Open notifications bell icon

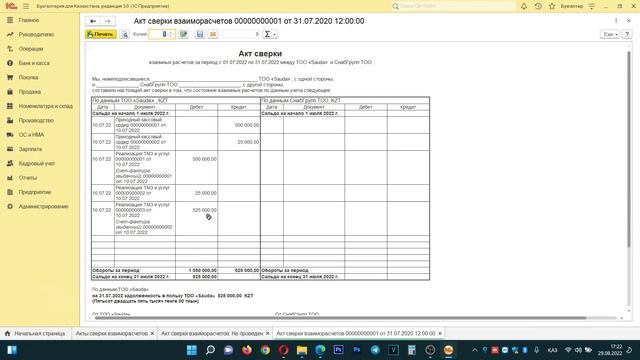[x=524, y=6]
